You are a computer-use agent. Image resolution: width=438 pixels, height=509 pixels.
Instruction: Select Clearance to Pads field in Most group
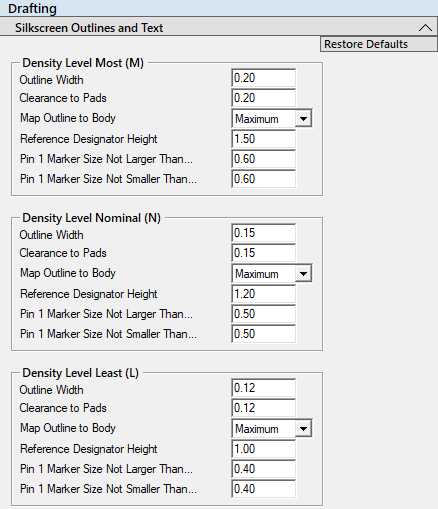click(263, 98)
